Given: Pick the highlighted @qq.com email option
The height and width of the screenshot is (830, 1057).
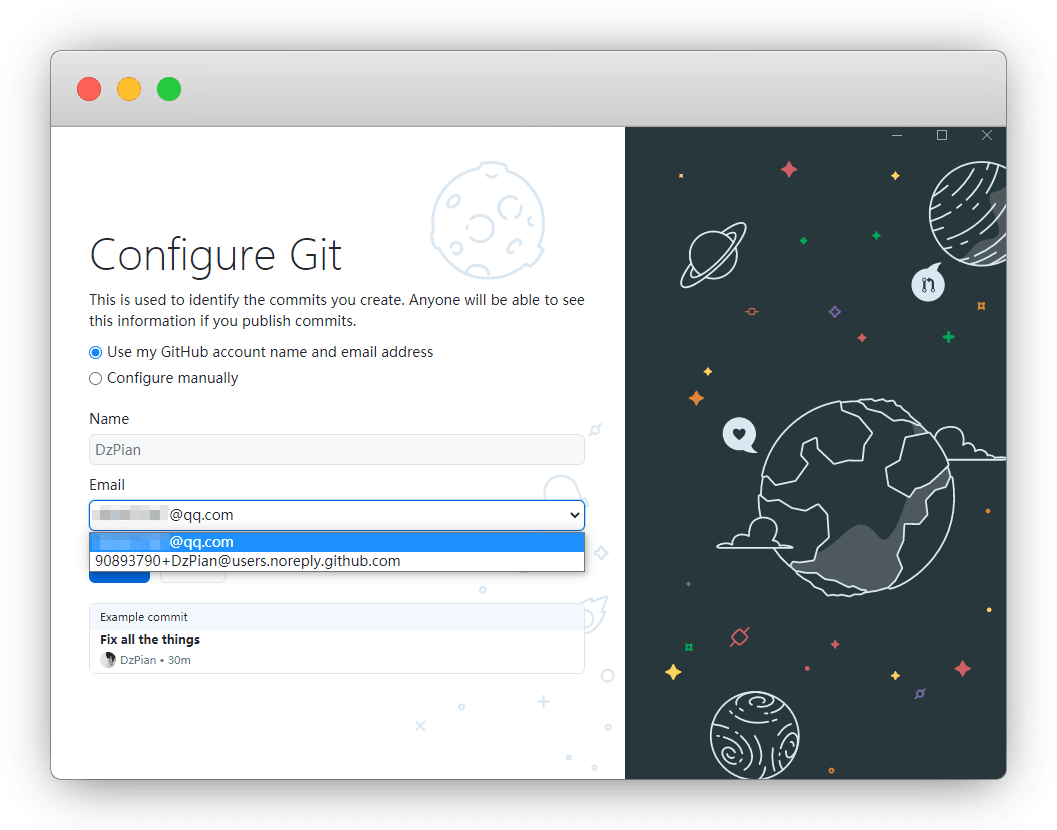Looking at the screenshot, I should point(336,542).
